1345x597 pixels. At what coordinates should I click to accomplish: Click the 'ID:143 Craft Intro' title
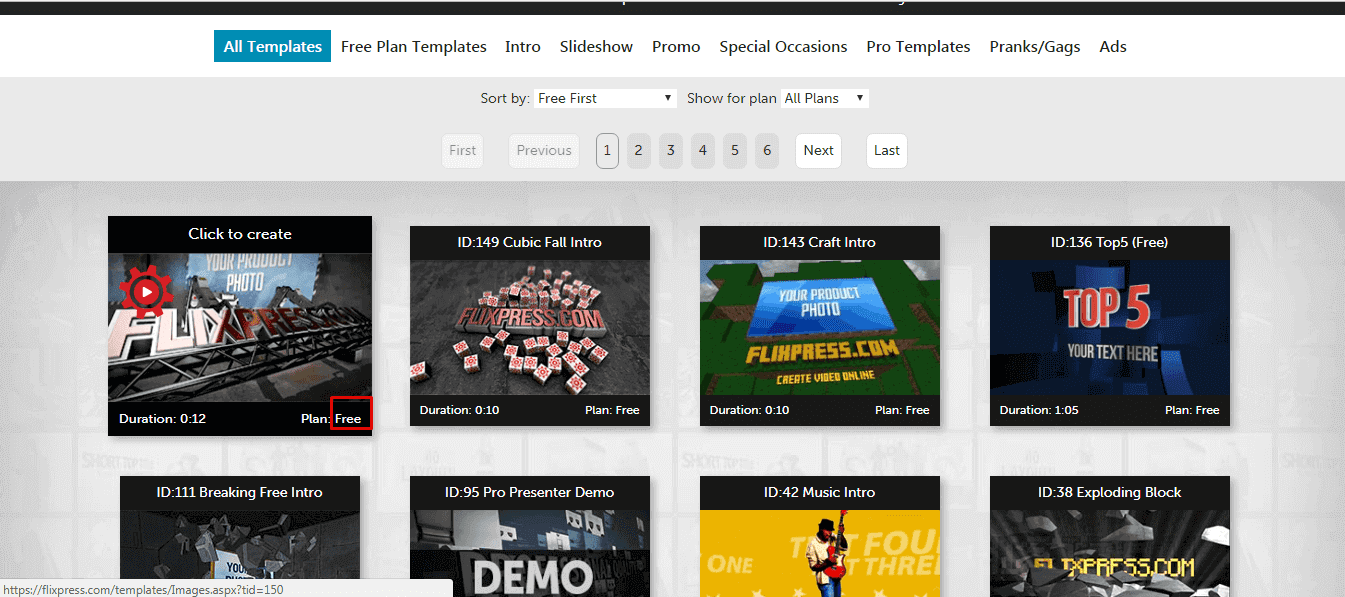[820, 242]
